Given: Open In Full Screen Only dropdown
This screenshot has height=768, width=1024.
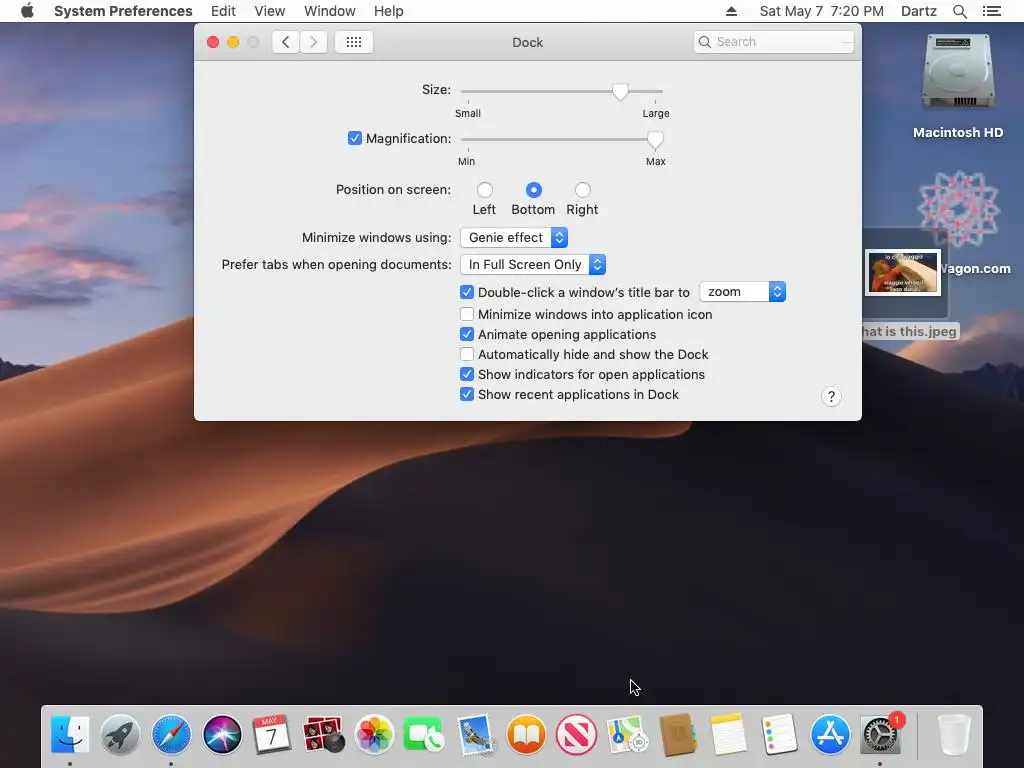Looking at the screenshot, I should 533,264.
